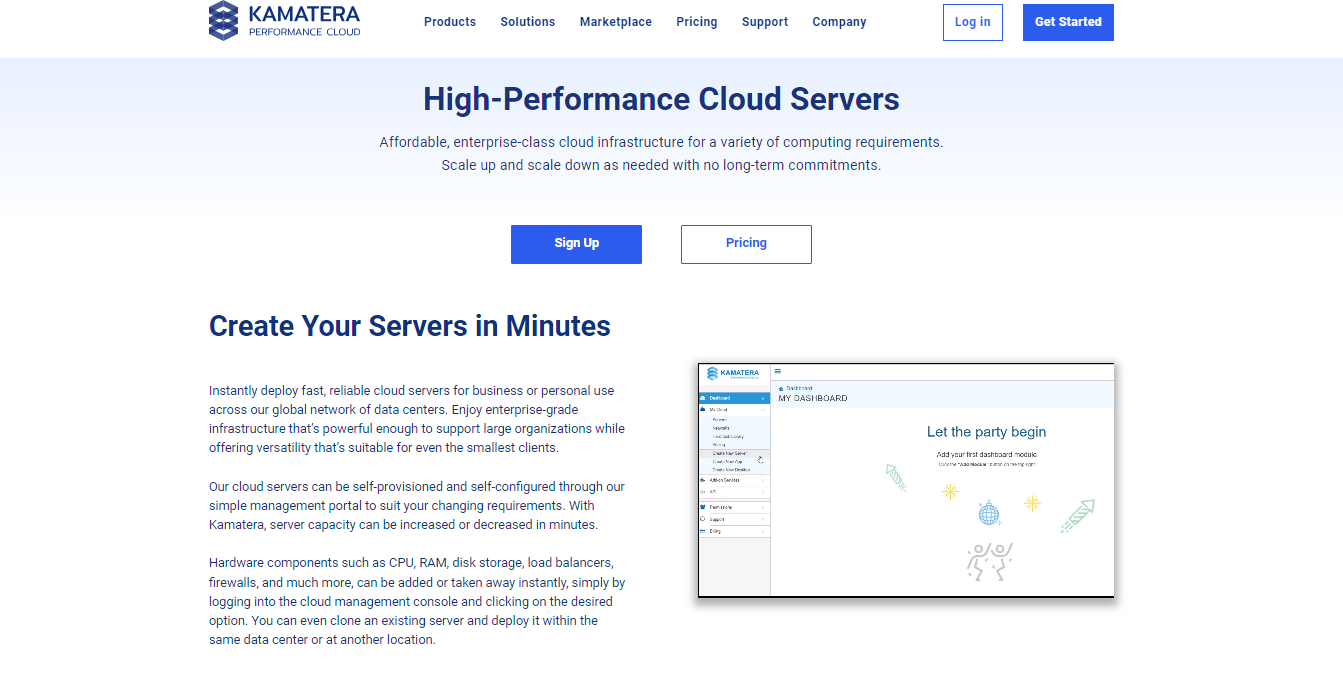This screenshot has height=691, width=1343.
Task: Click the Permissions people icon in preview sidebar
Action: click(x=703, y=507)
